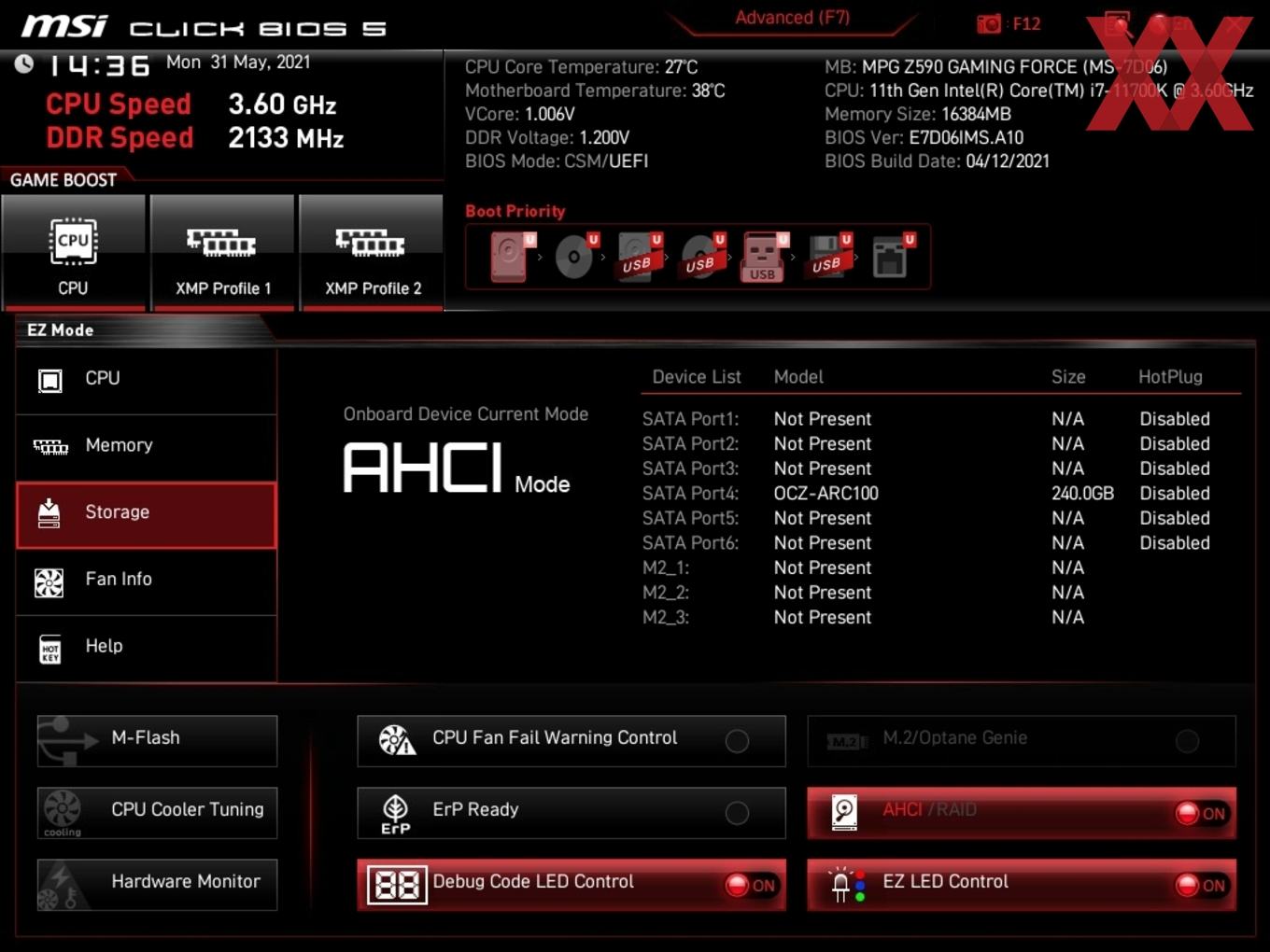1270x952 pixels.
Task: Click the Device List column header
Action: pyautogui.click(x=697, y=377)
